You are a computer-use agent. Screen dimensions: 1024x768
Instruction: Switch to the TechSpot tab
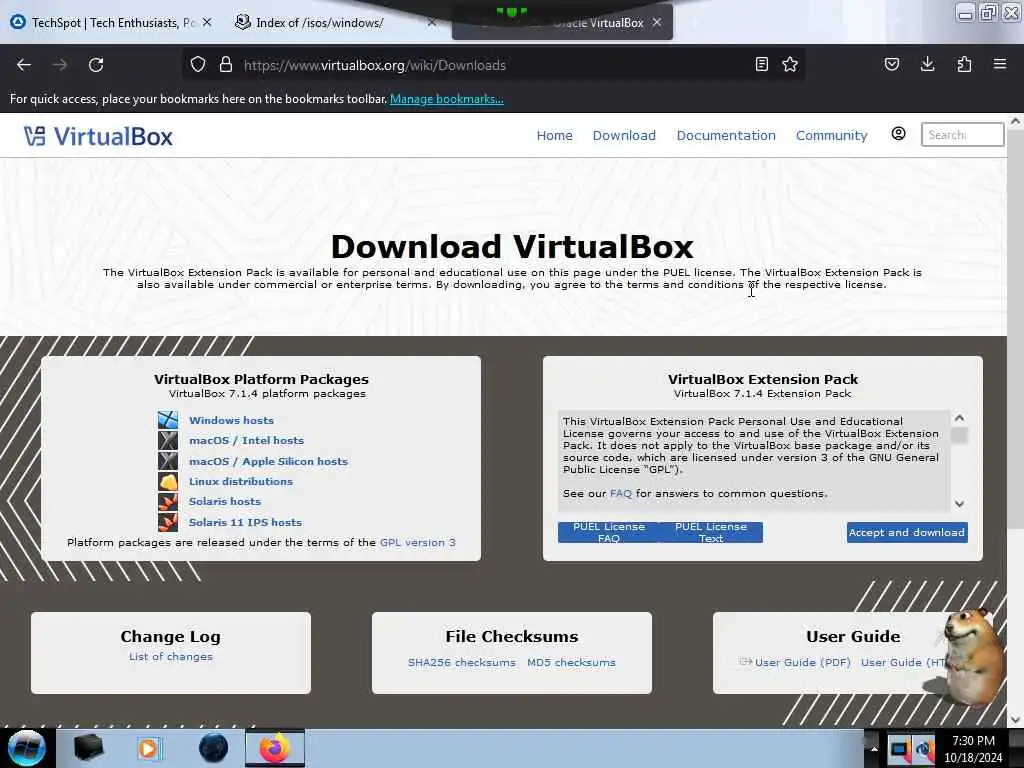click(x=111, y=22)
